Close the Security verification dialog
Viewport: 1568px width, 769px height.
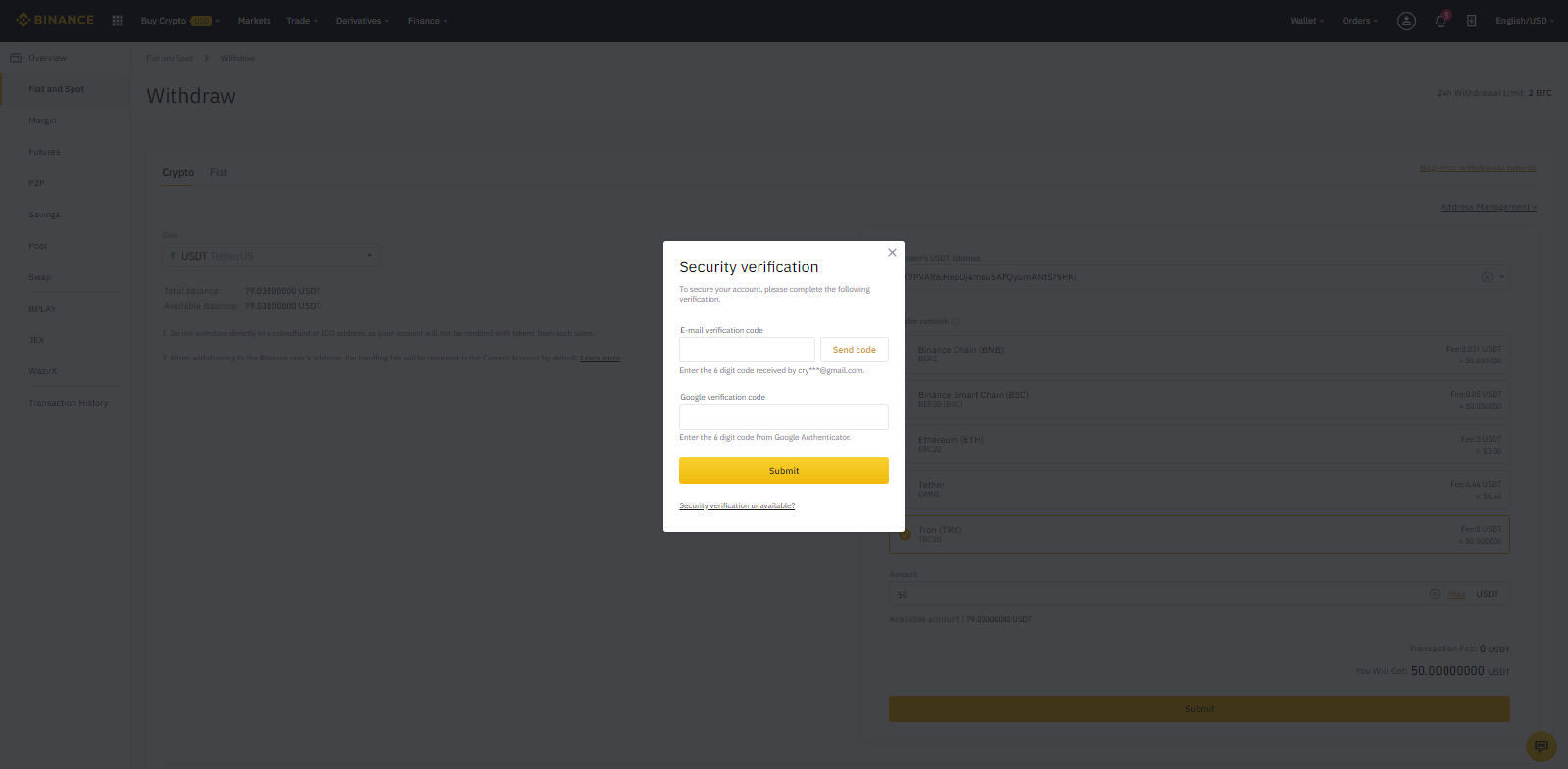tap(892, 253)
